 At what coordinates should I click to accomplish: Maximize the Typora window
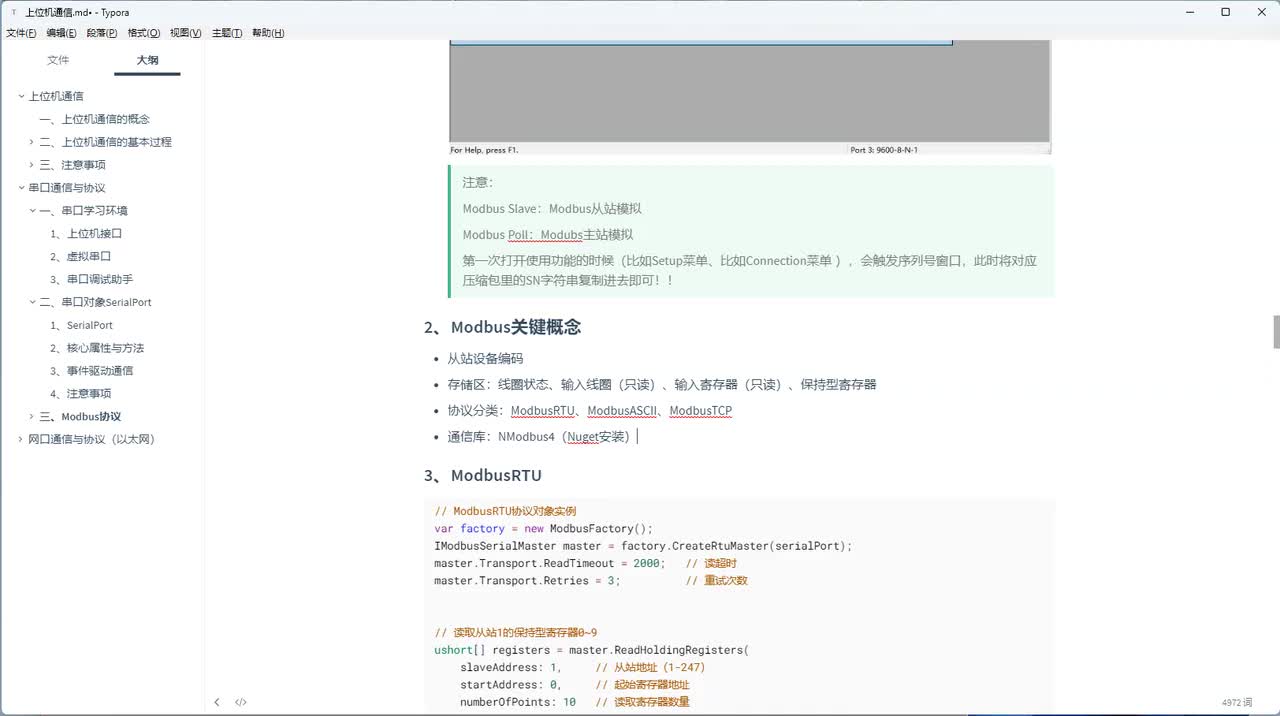coord(1225,12)
